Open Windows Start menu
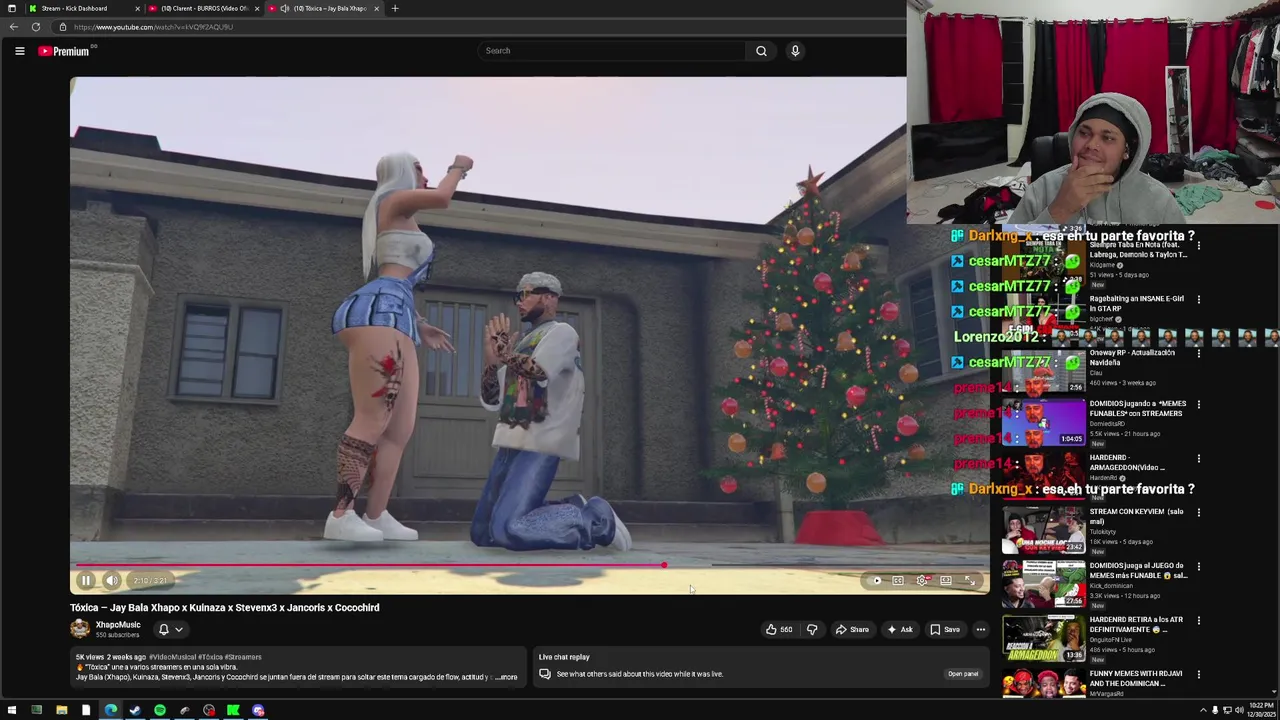1280x720 pixels. click(x=12, y=711)
